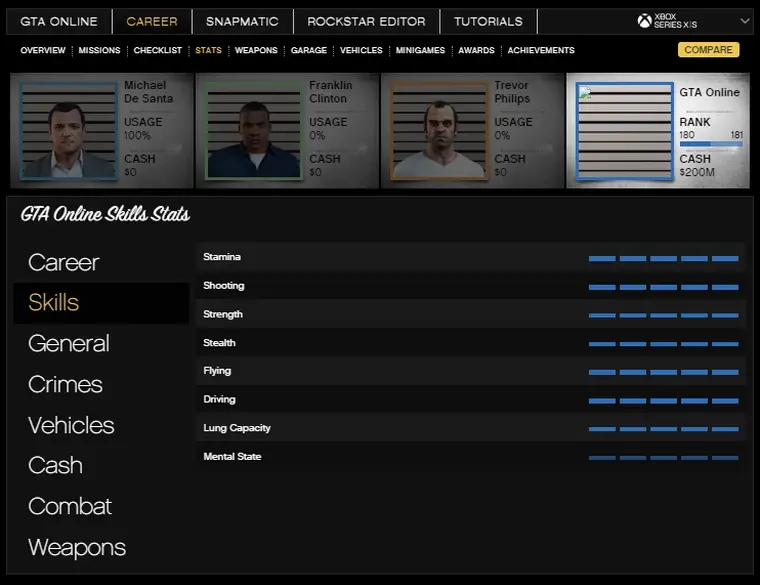Click the Shooting skill label

[224, 285]
